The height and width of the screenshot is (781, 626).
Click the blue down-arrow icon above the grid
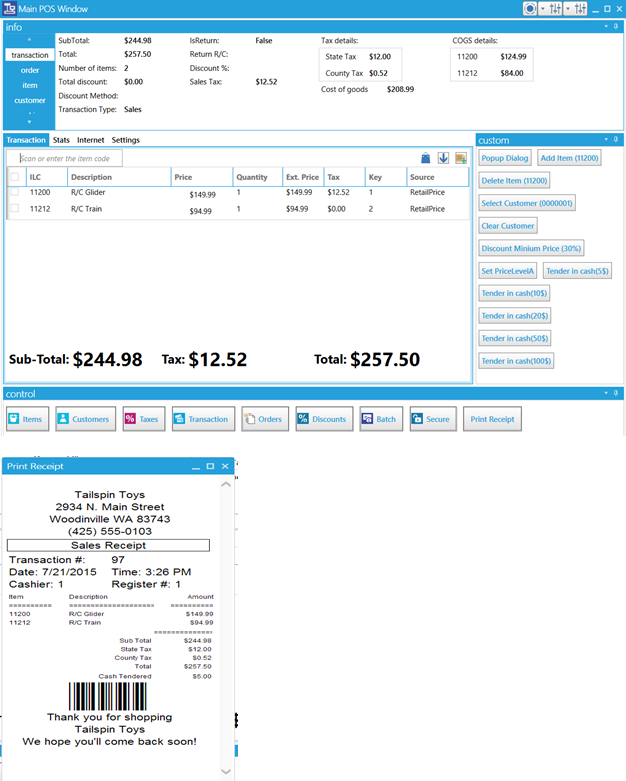pyautogui.click(x=443, y=158)
